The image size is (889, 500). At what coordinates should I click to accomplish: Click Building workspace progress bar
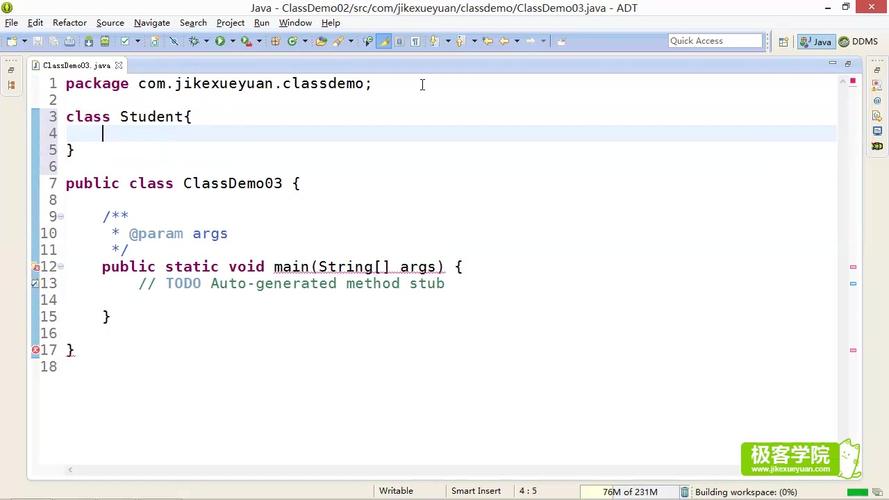(857, 492)
